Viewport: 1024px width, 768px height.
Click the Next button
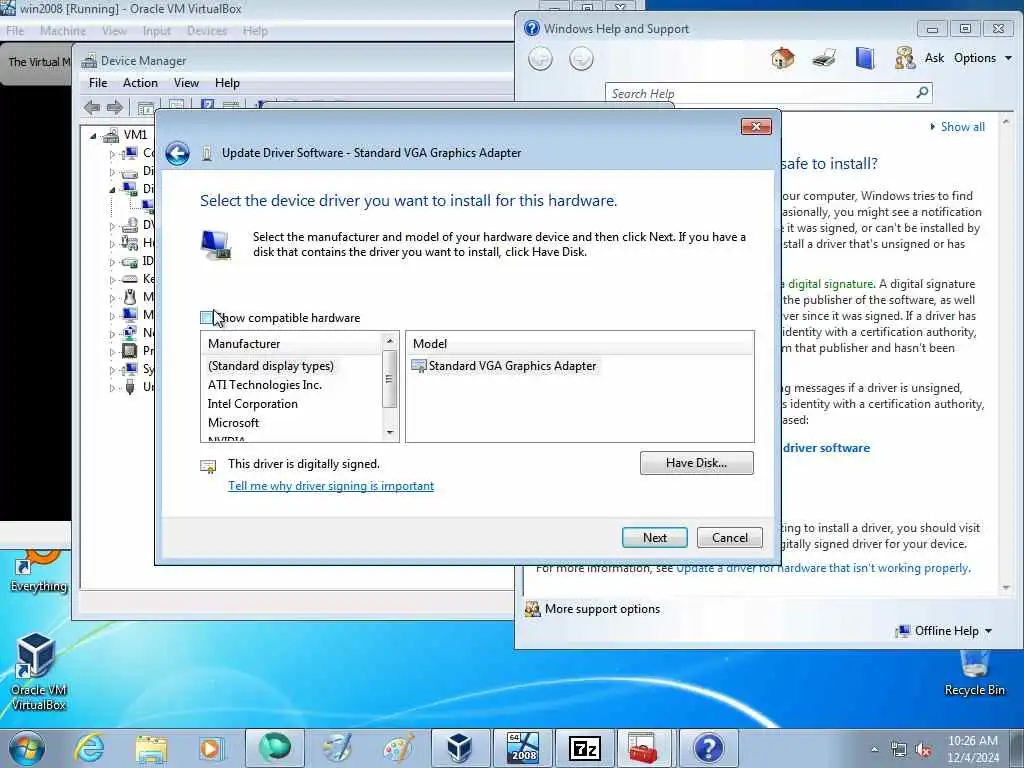654,537
